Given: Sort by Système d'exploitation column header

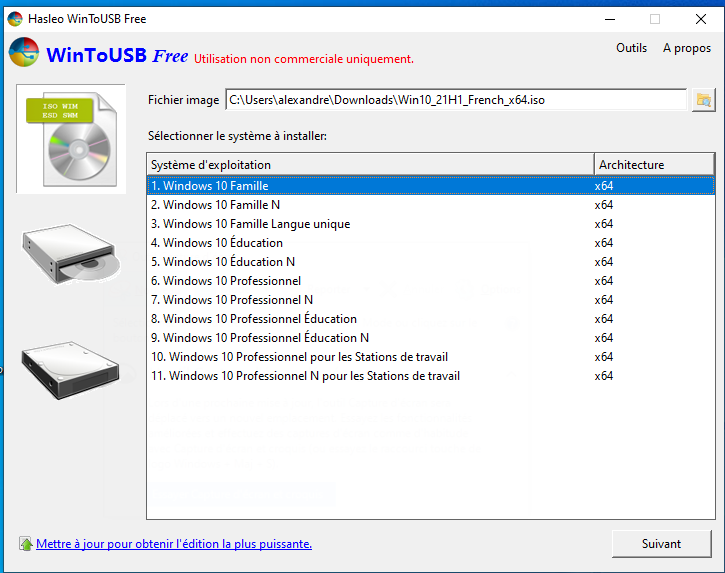Looking at the screenshot, I should click(370, 165).
